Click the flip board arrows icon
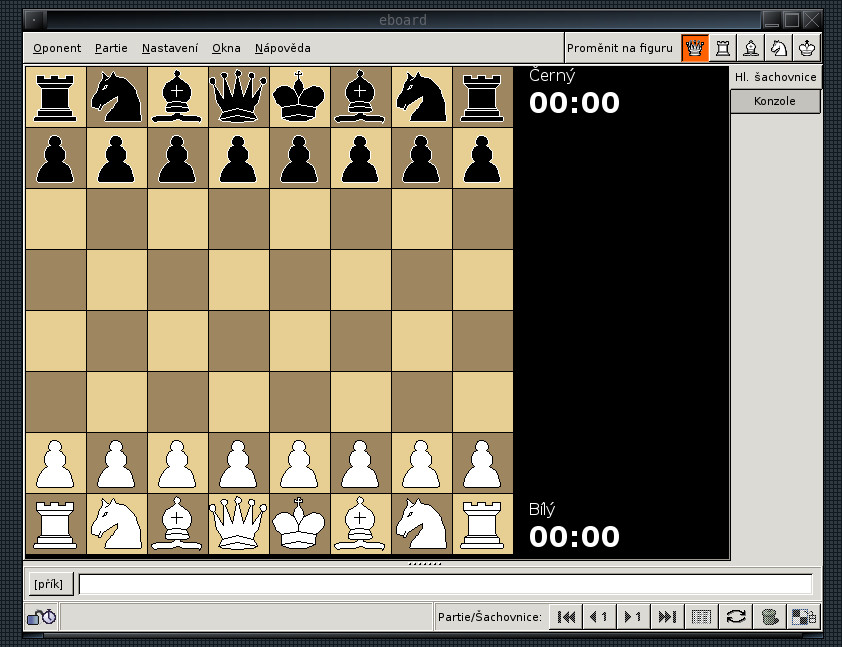842x647 pixels. click(x=735, y=617)
